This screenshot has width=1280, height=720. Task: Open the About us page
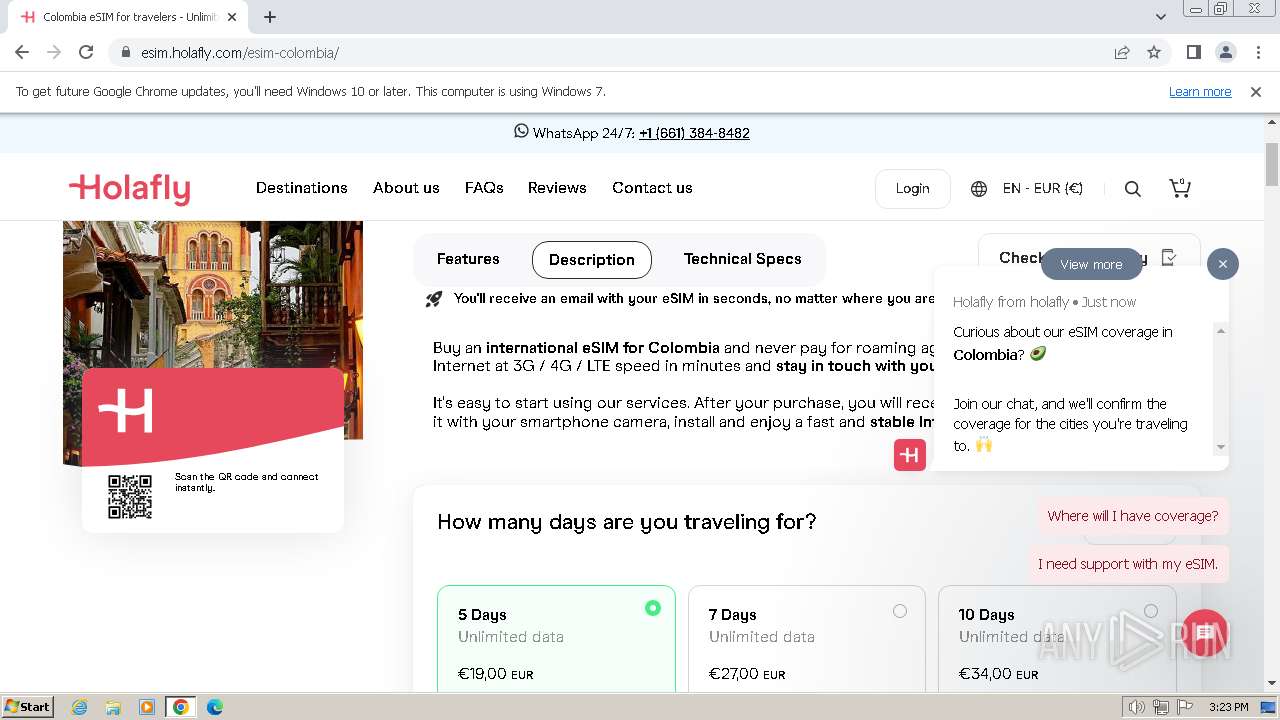(x=406, y=188)
